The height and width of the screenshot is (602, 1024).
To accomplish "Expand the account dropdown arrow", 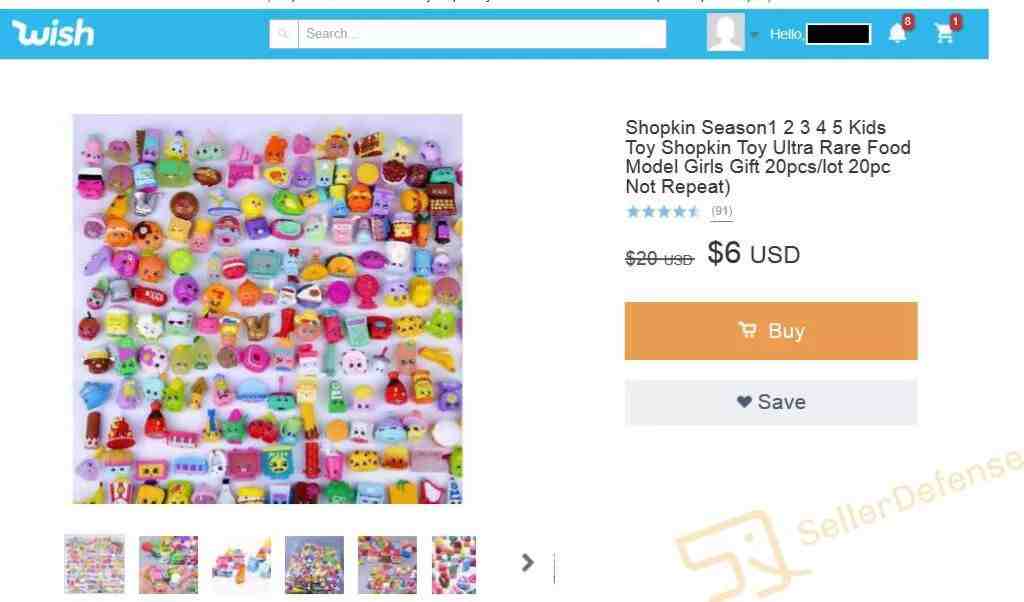I will [754, 35].
